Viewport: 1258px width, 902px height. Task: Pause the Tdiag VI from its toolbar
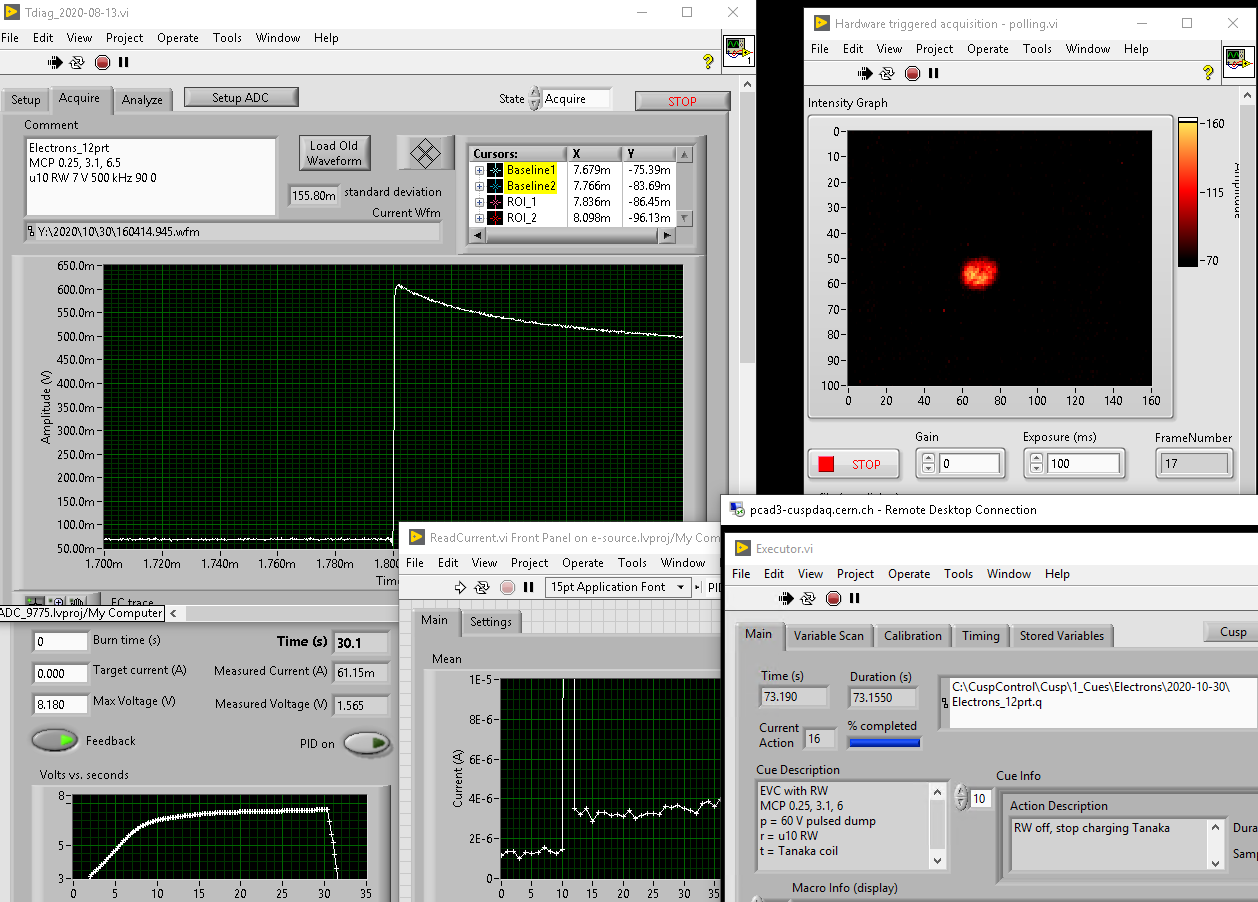click(x=124, y=62)
